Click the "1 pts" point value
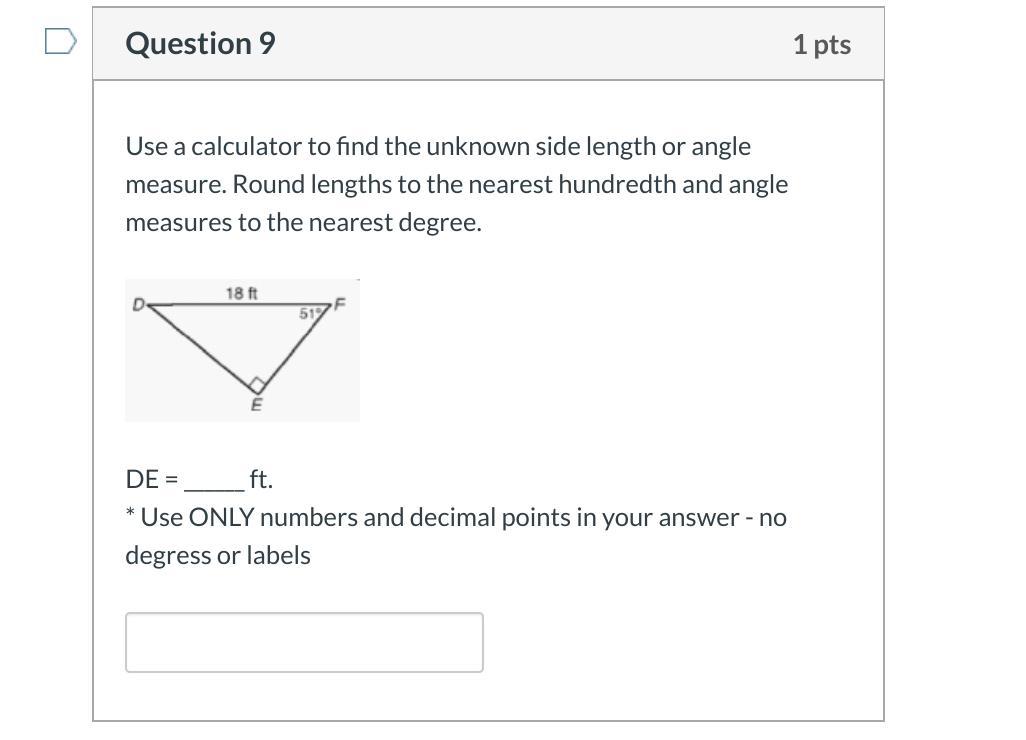 [821, 44]
